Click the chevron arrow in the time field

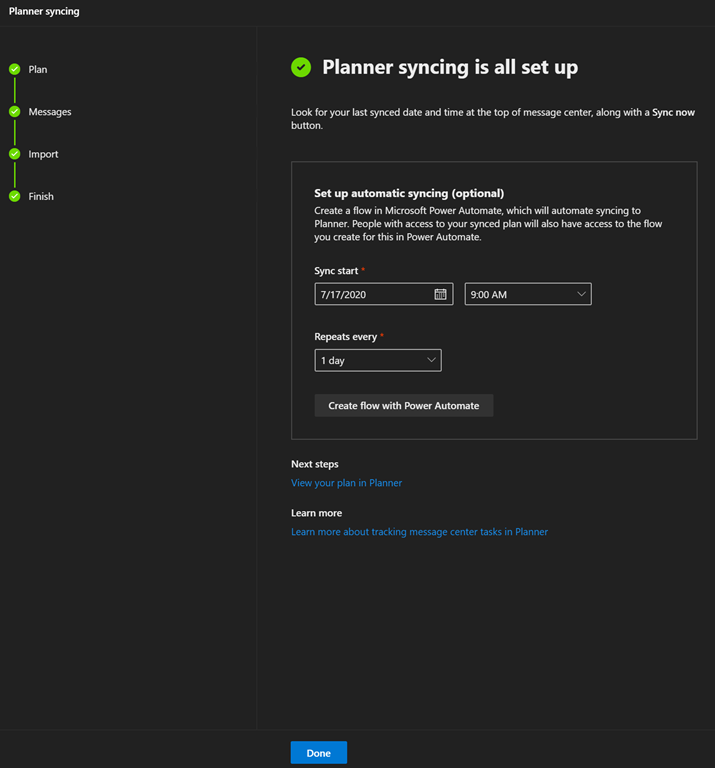click(x=581, y=294)
